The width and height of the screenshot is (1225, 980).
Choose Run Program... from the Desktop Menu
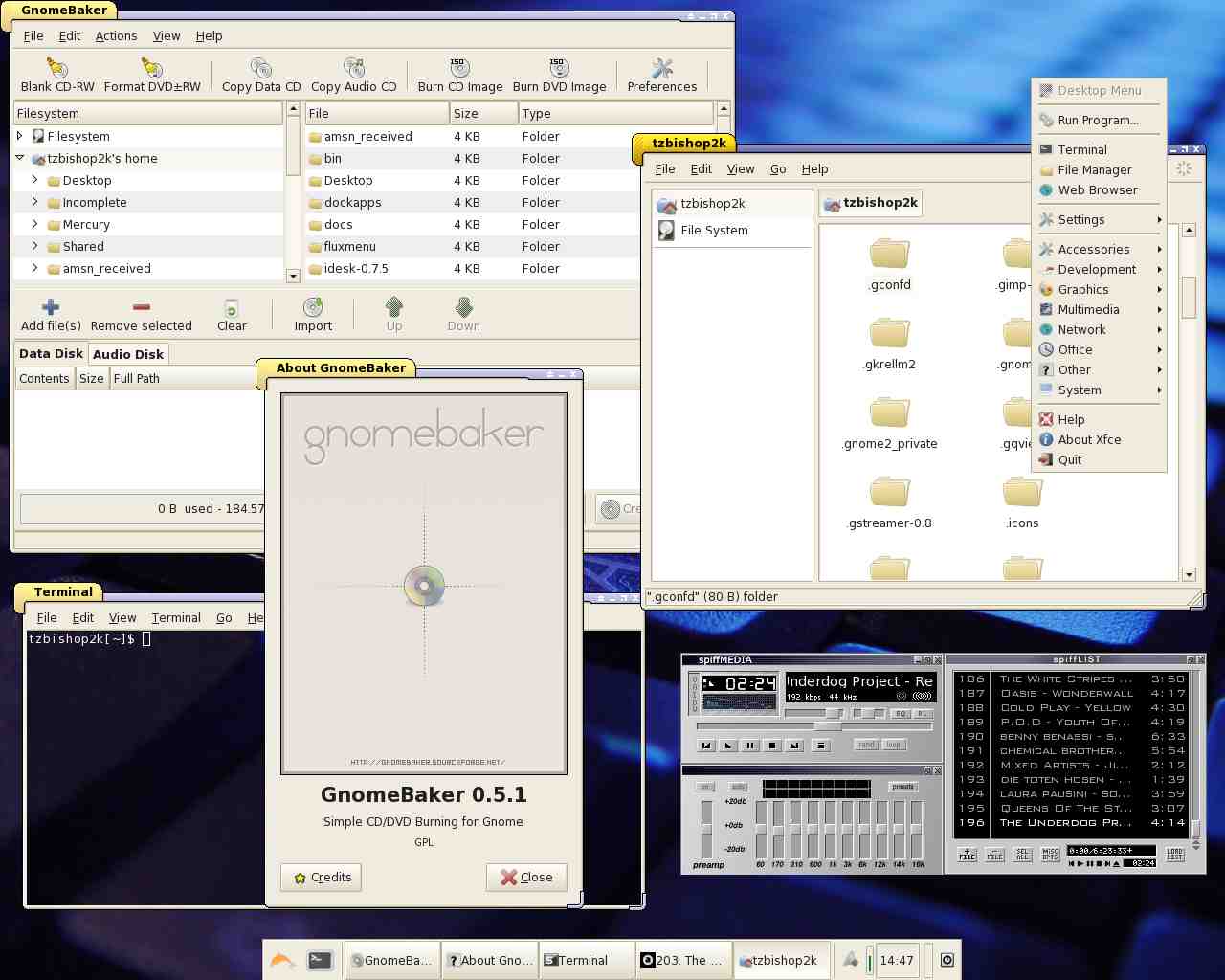click(1100, 120)
